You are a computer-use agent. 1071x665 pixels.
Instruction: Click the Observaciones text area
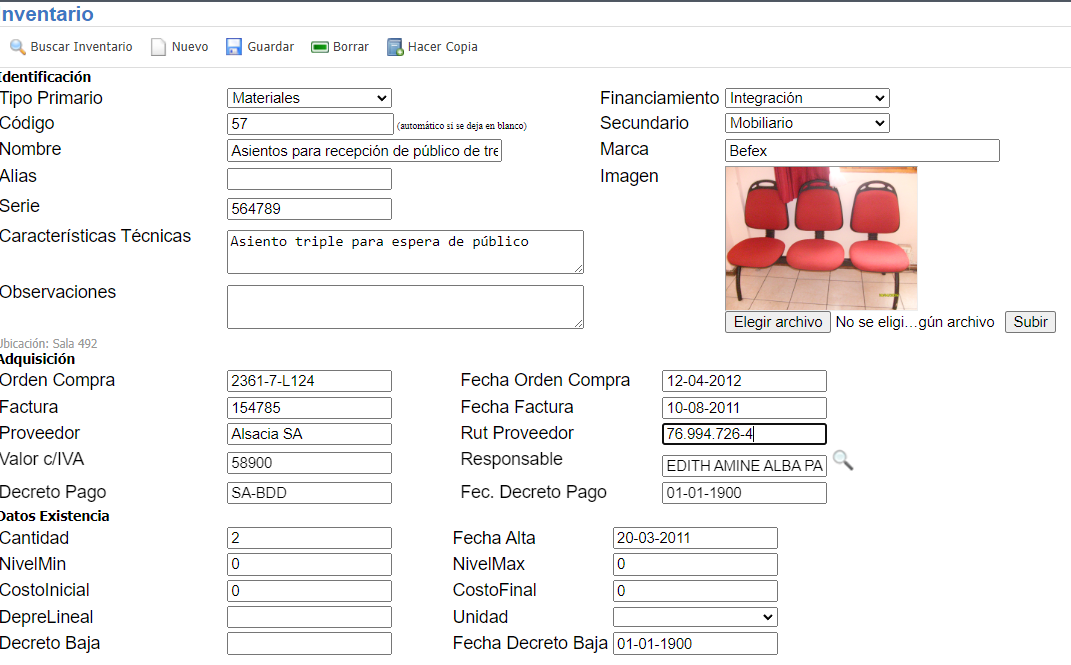click(405, 306)
